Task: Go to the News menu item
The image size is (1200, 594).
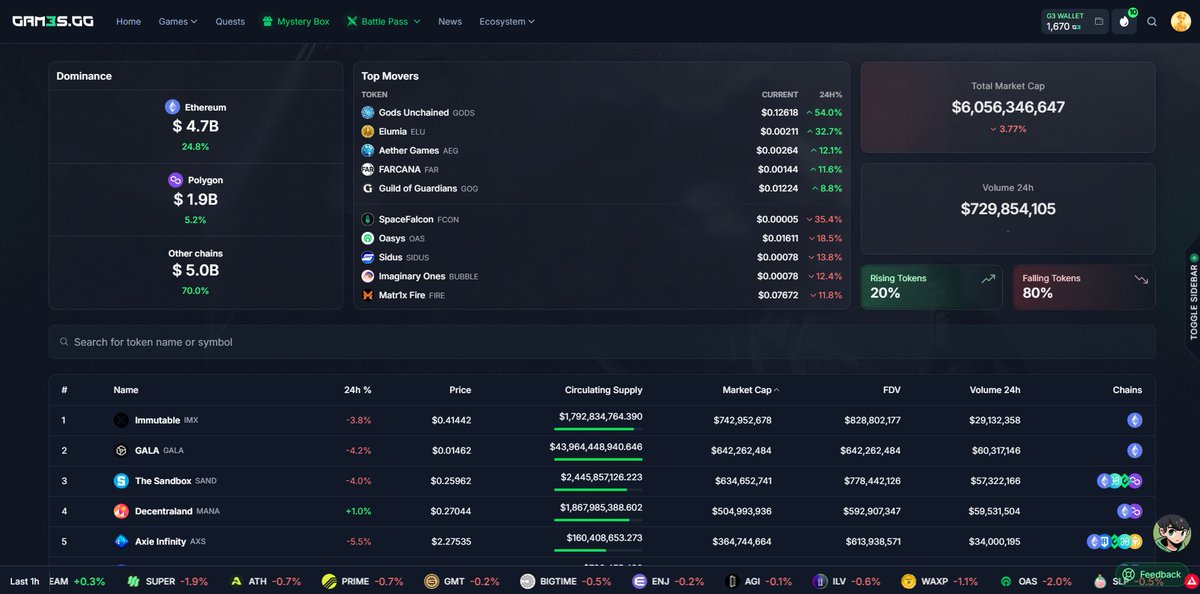Action: click(450, 20)
